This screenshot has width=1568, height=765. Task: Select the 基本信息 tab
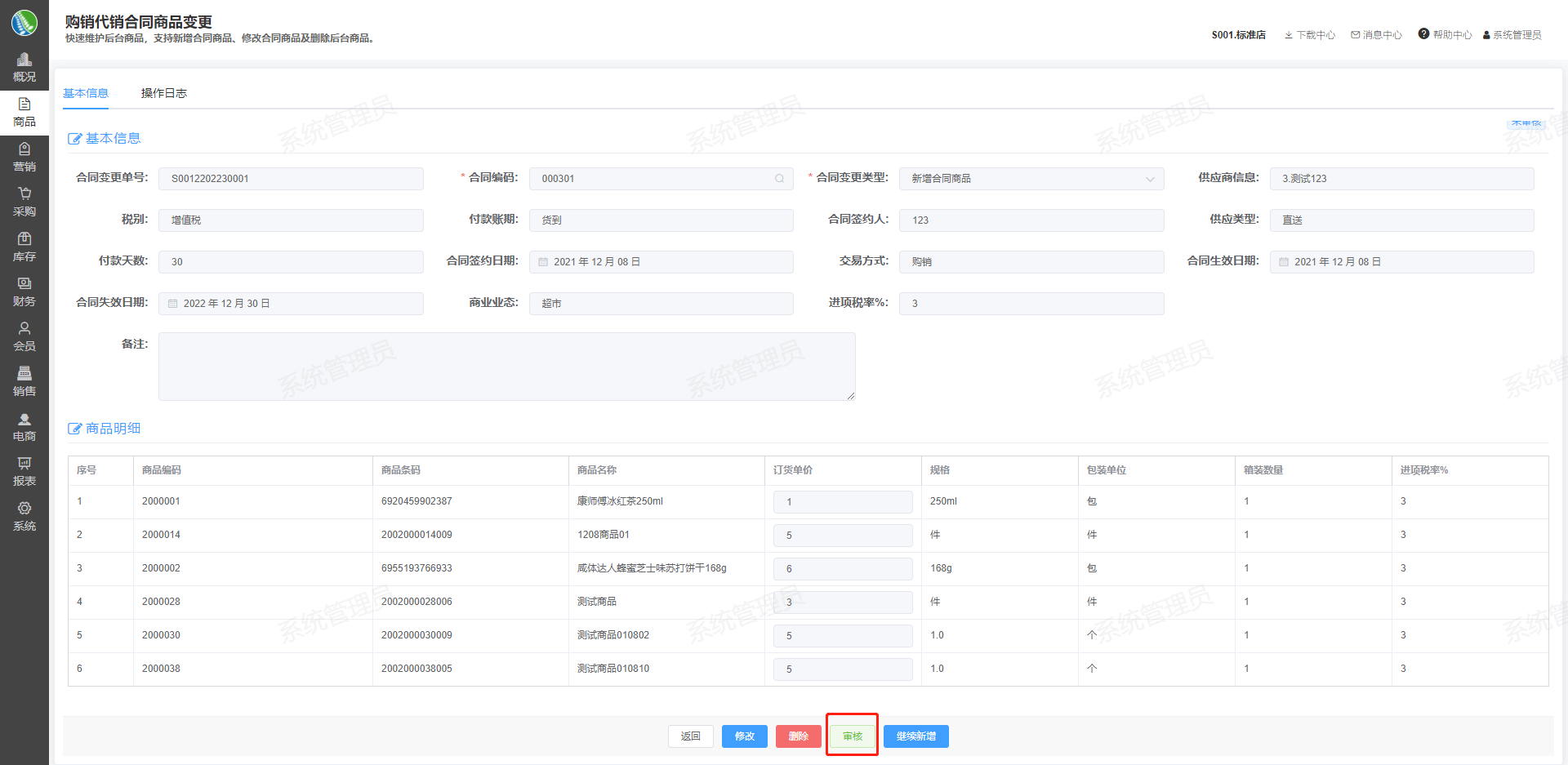(x=86, y=93)
